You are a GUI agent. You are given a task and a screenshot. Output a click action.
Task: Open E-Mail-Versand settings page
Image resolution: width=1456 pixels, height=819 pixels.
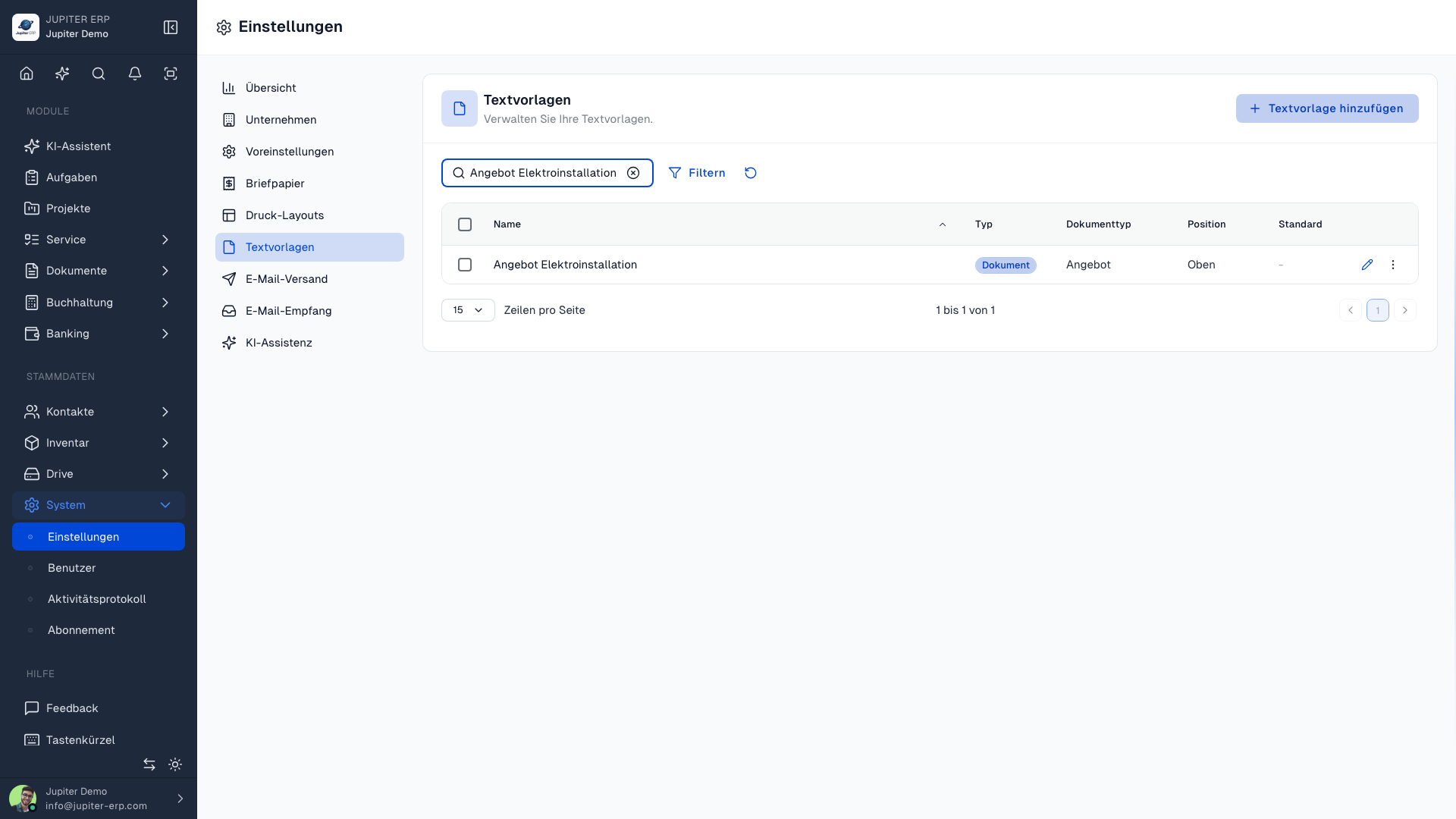pyautogui.click(x=309, y=279)
